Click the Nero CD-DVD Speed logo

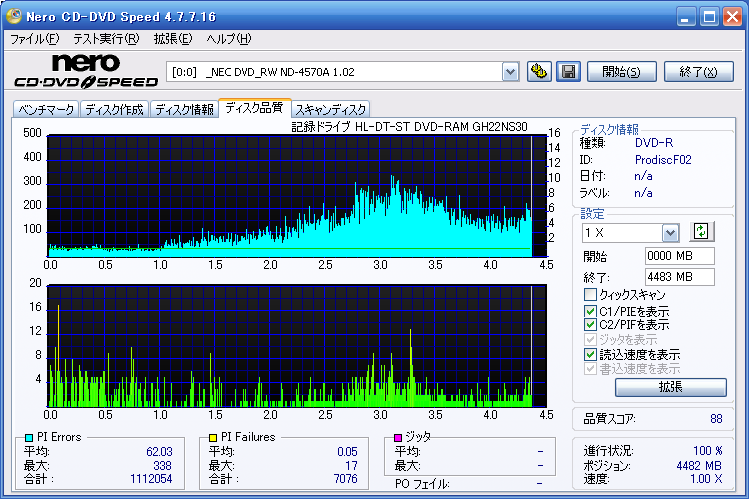86,71
